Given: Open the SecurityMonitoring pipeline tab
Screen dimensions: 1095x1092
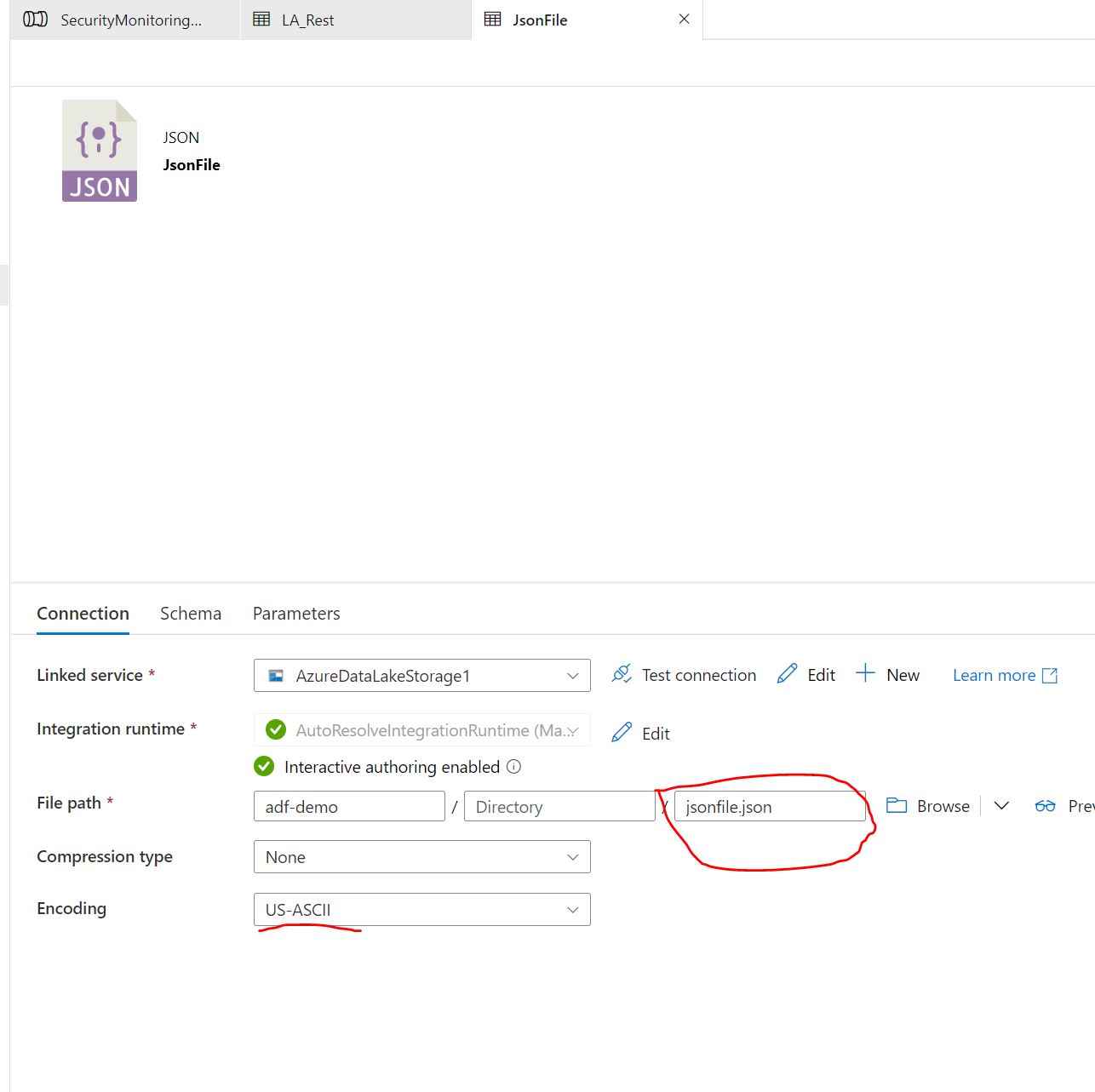Looking at the screenshot, I should (130, 20).
